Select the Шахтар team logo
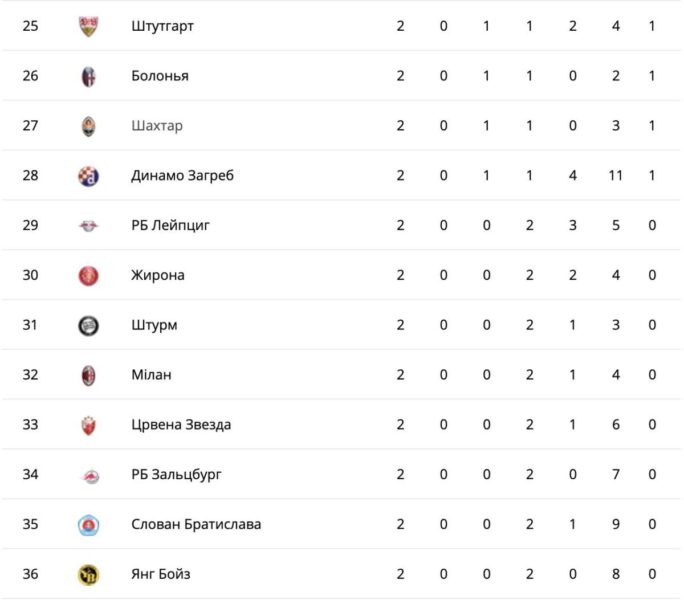Viewport: 684px width, 600px height. pos(89,127)
